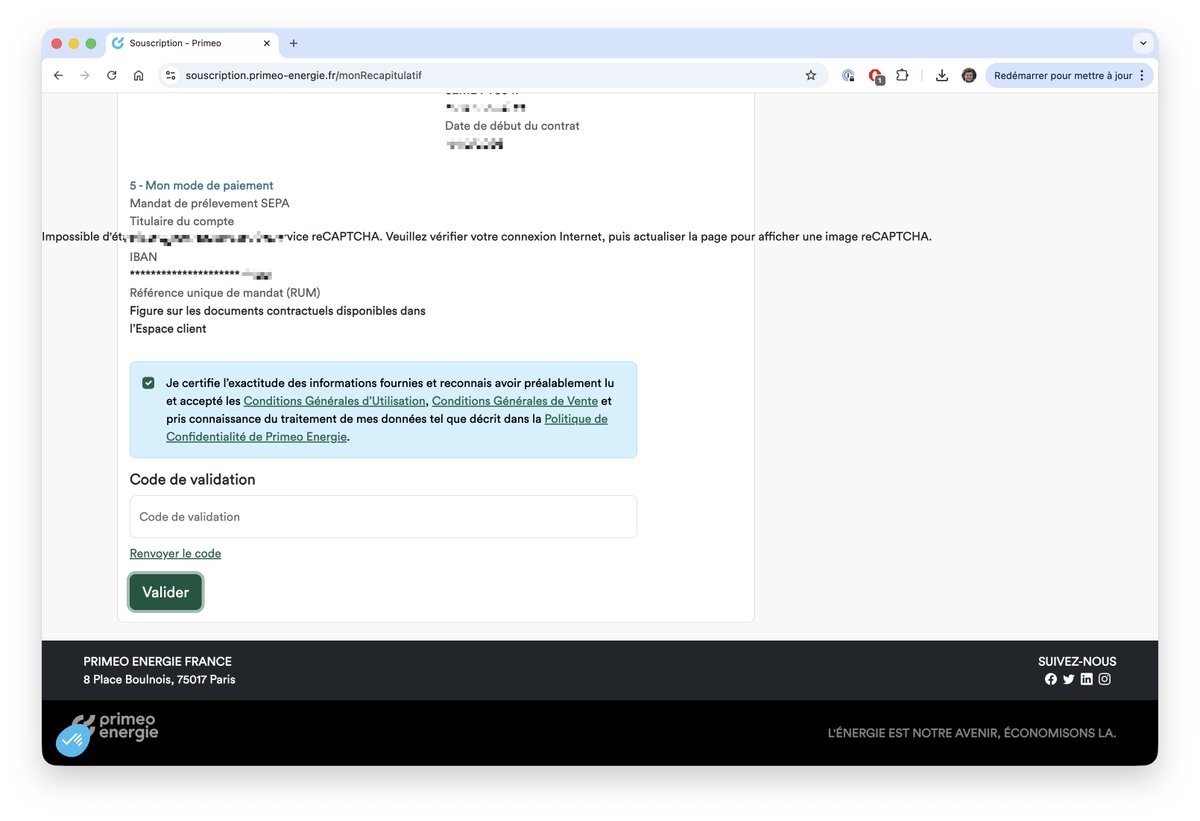The width and height of the screenshot is (1200, 821).
Task: Open Conditions Générales d'Utilisation link
Action: 335,401
